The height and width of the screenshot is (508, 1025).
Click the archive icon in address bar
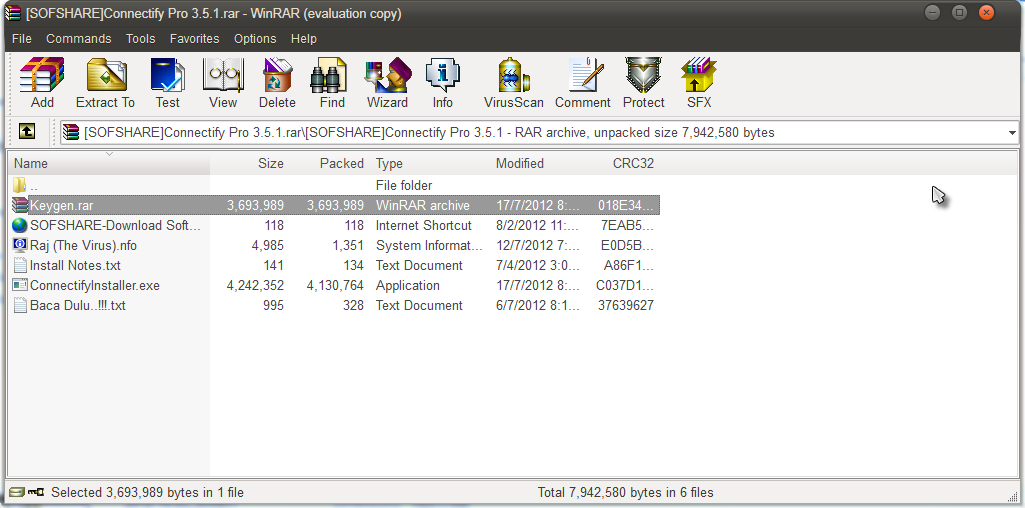71,133
